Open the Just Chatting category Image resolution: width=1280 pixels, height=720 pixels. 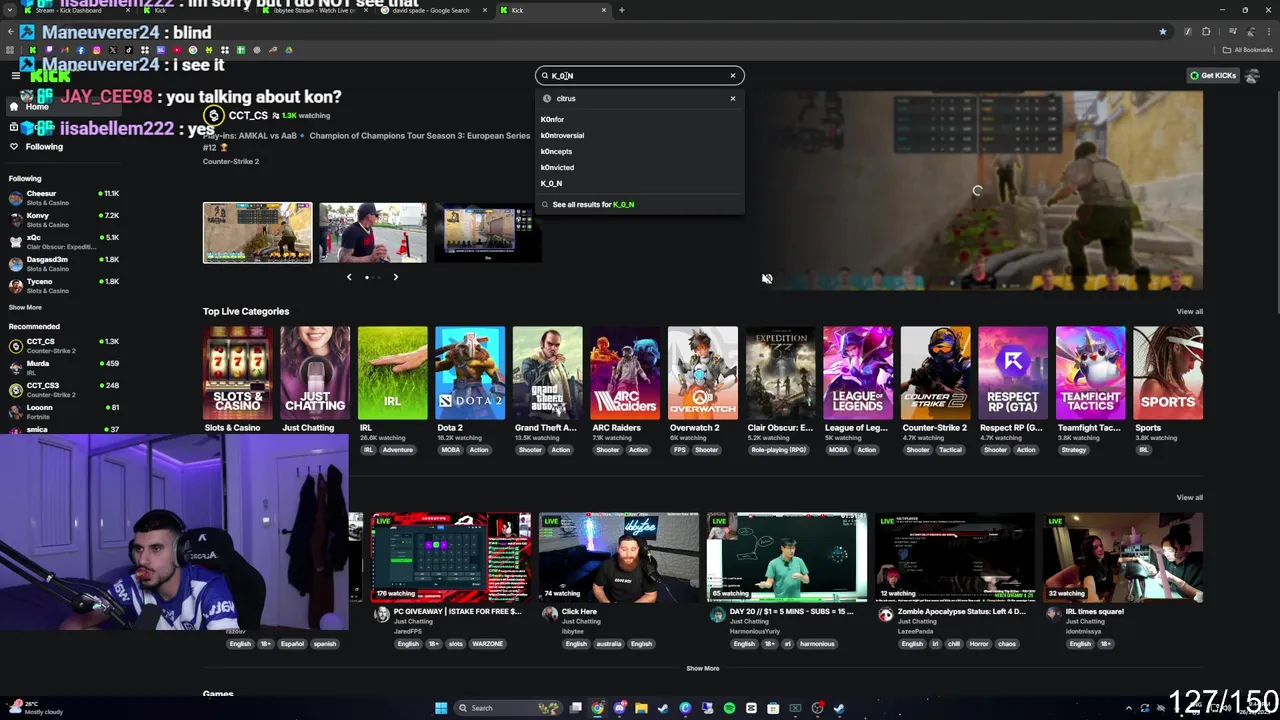point(315,372)
